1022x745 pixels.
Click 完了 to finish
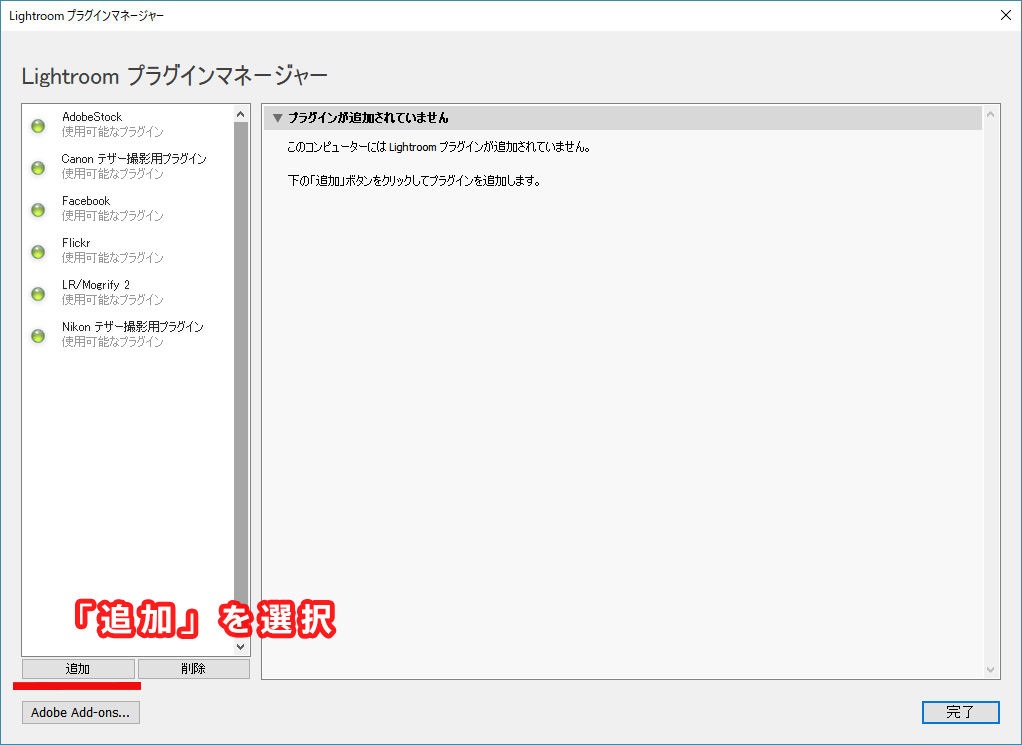tap(960, 712)
